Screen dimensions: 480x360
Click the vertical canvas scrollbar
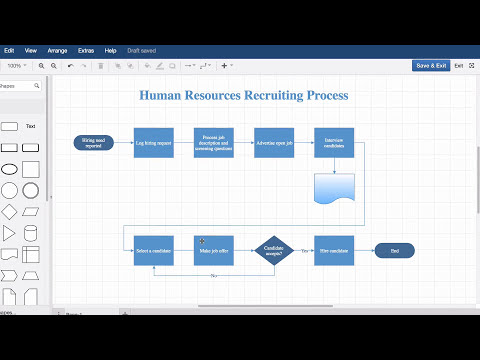(x=478, y=179)
